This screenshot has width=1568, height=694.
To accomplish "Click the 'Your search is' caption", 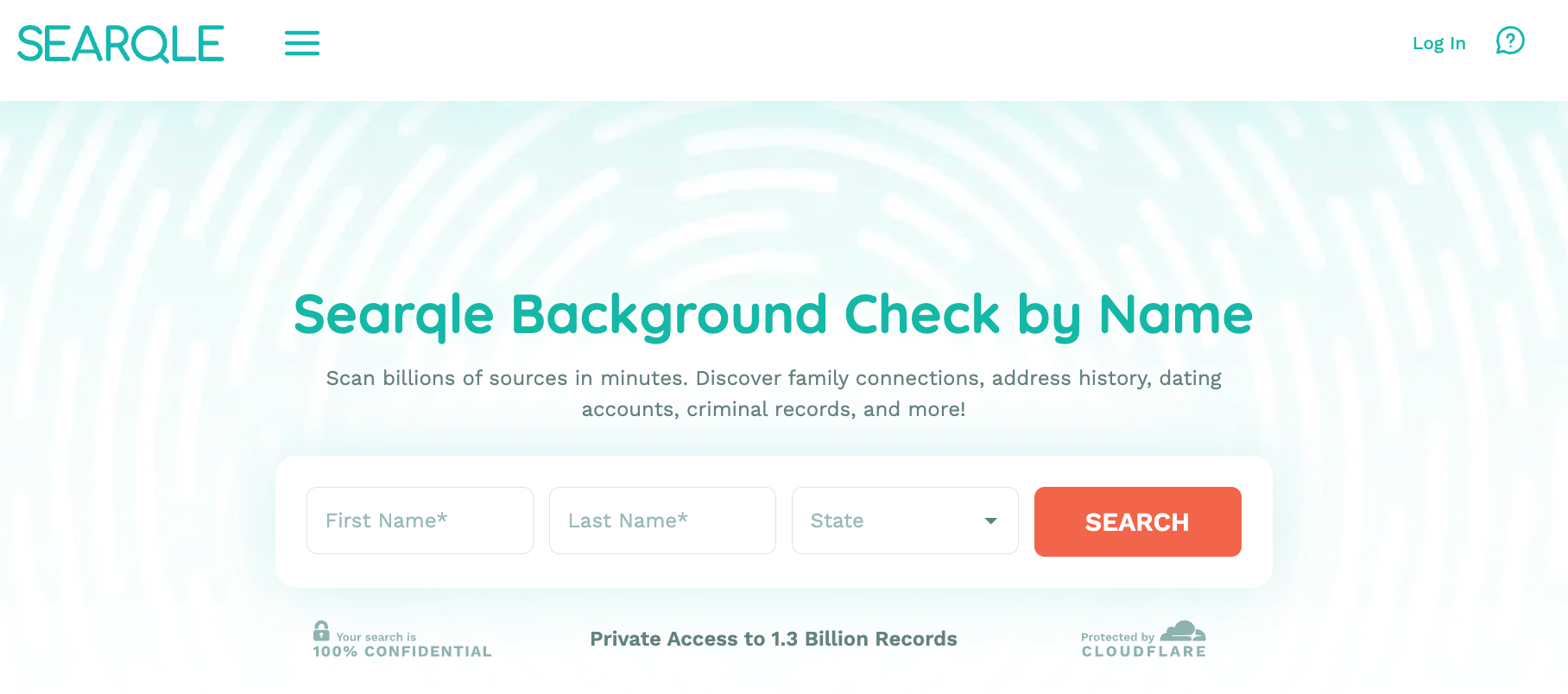I will [x=376, y=637].
